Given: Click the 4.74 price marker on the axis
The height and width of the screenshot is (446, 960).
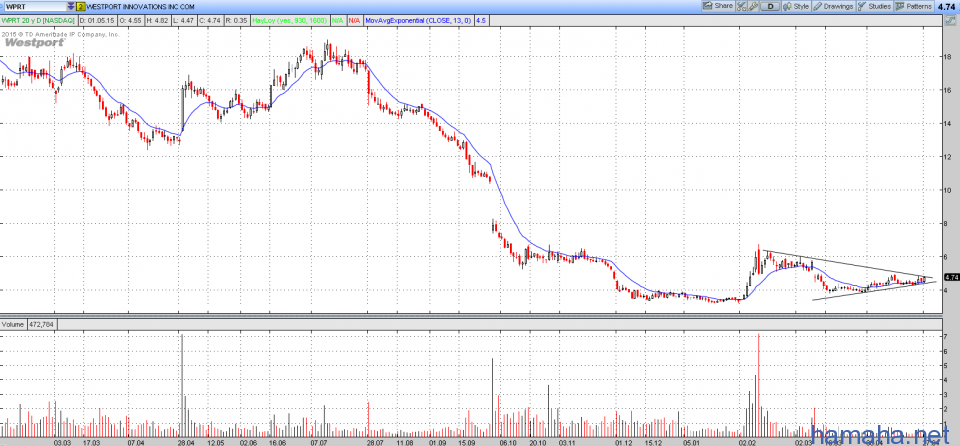Looking at the screenshot, I should [952, 277].
